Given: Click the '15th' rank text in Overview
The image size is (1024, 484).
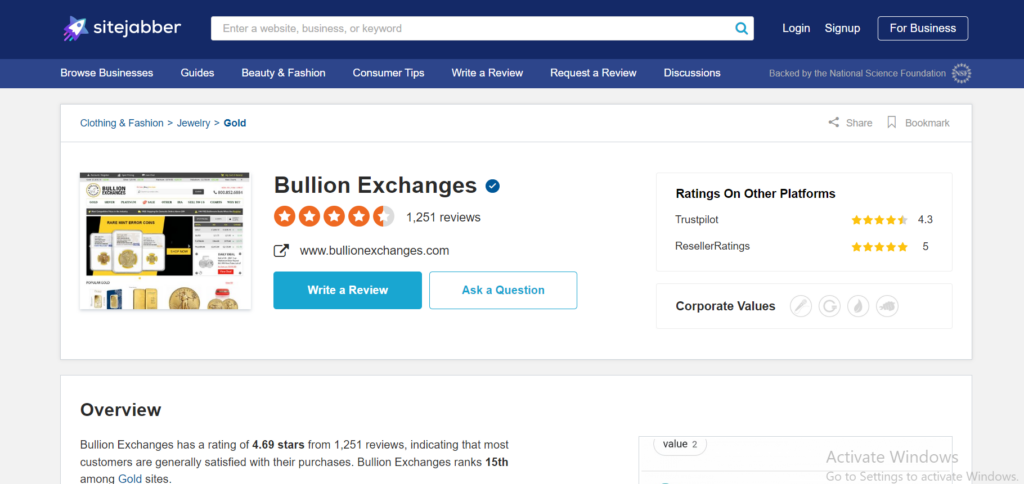Looking at the screenshot, I should point(496,462).
